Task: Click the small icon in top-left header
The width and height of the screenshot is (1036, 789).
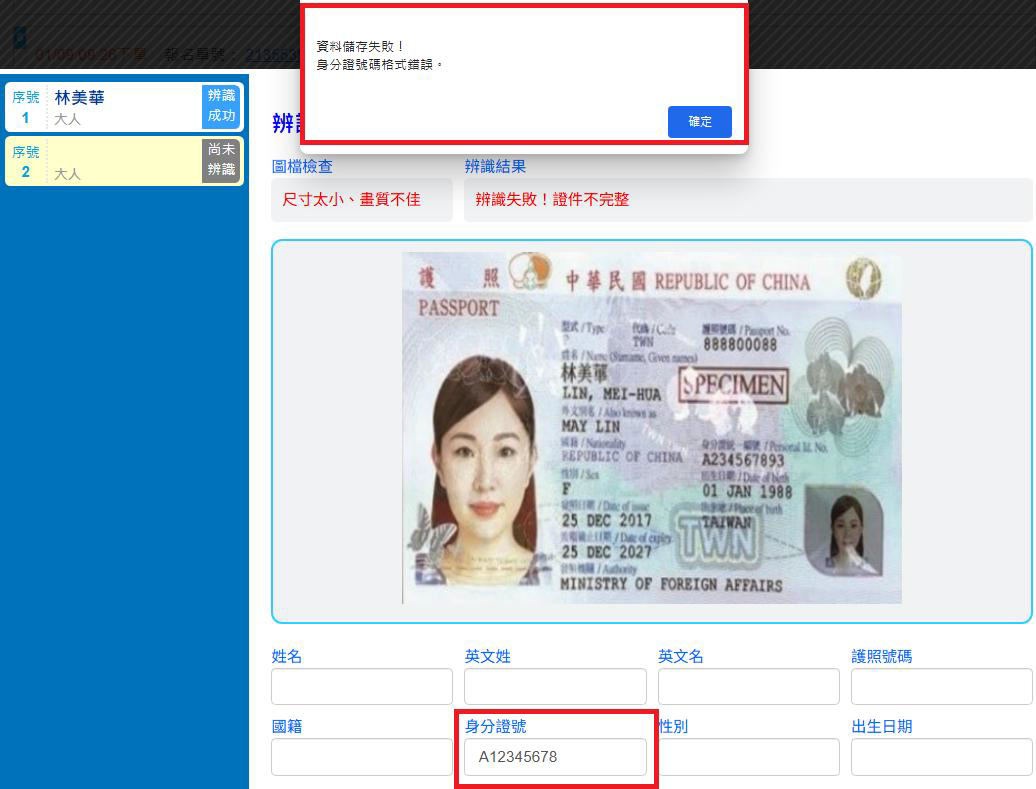Action: pyautogui.click(x=19, y=38)
